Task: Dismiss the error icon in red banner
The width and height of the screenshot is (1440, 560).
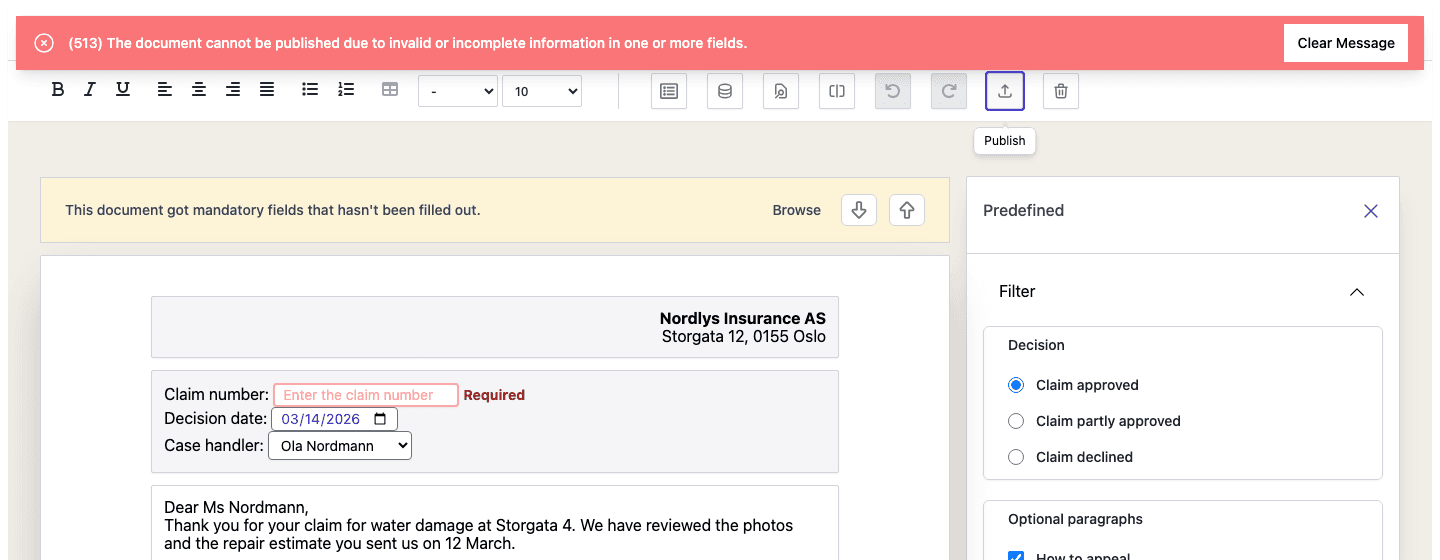Action: 44,43
